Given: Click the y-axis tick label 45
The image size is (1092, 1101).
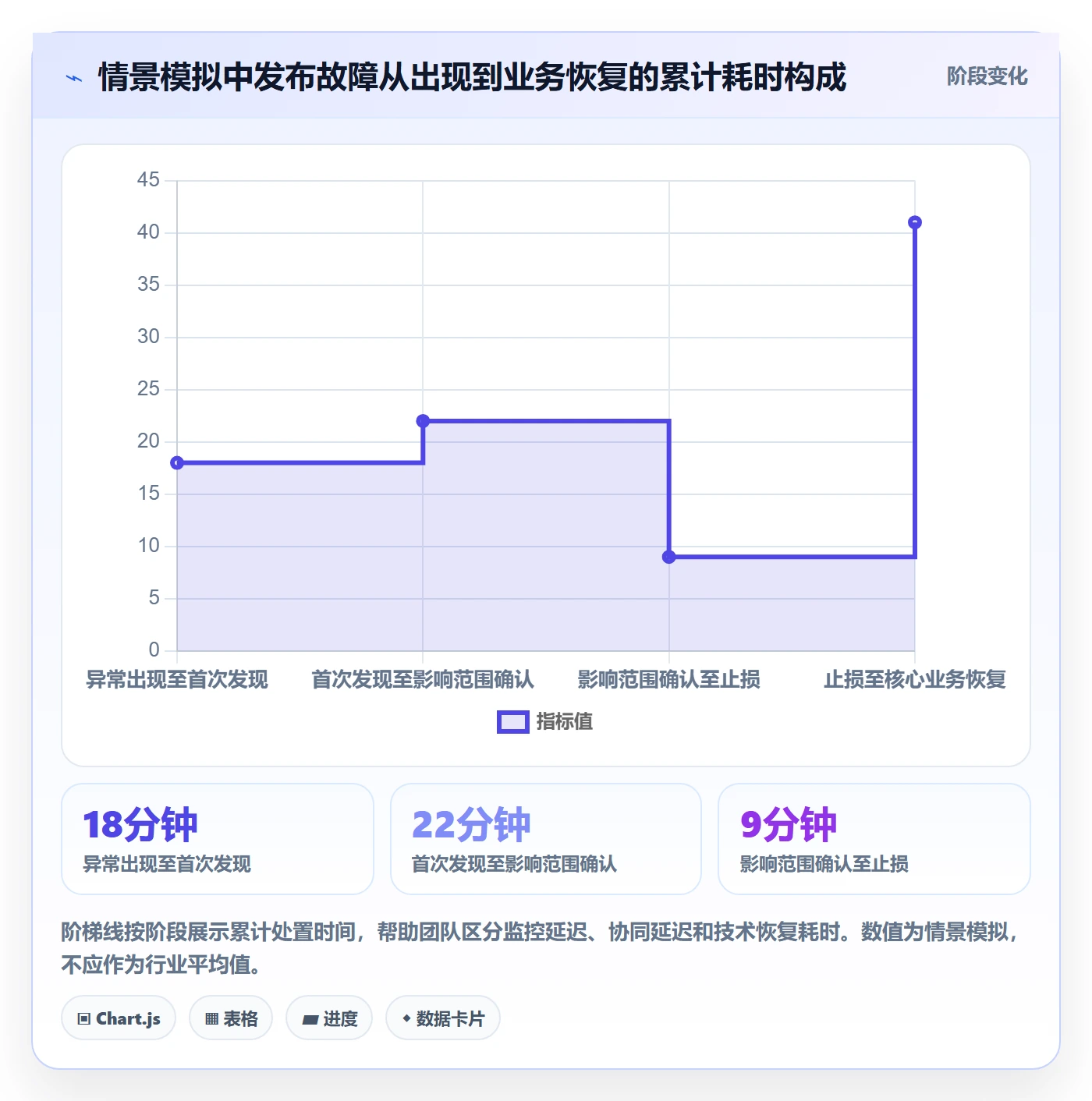Looking at the screenshot, I should [x=148, y=180].
